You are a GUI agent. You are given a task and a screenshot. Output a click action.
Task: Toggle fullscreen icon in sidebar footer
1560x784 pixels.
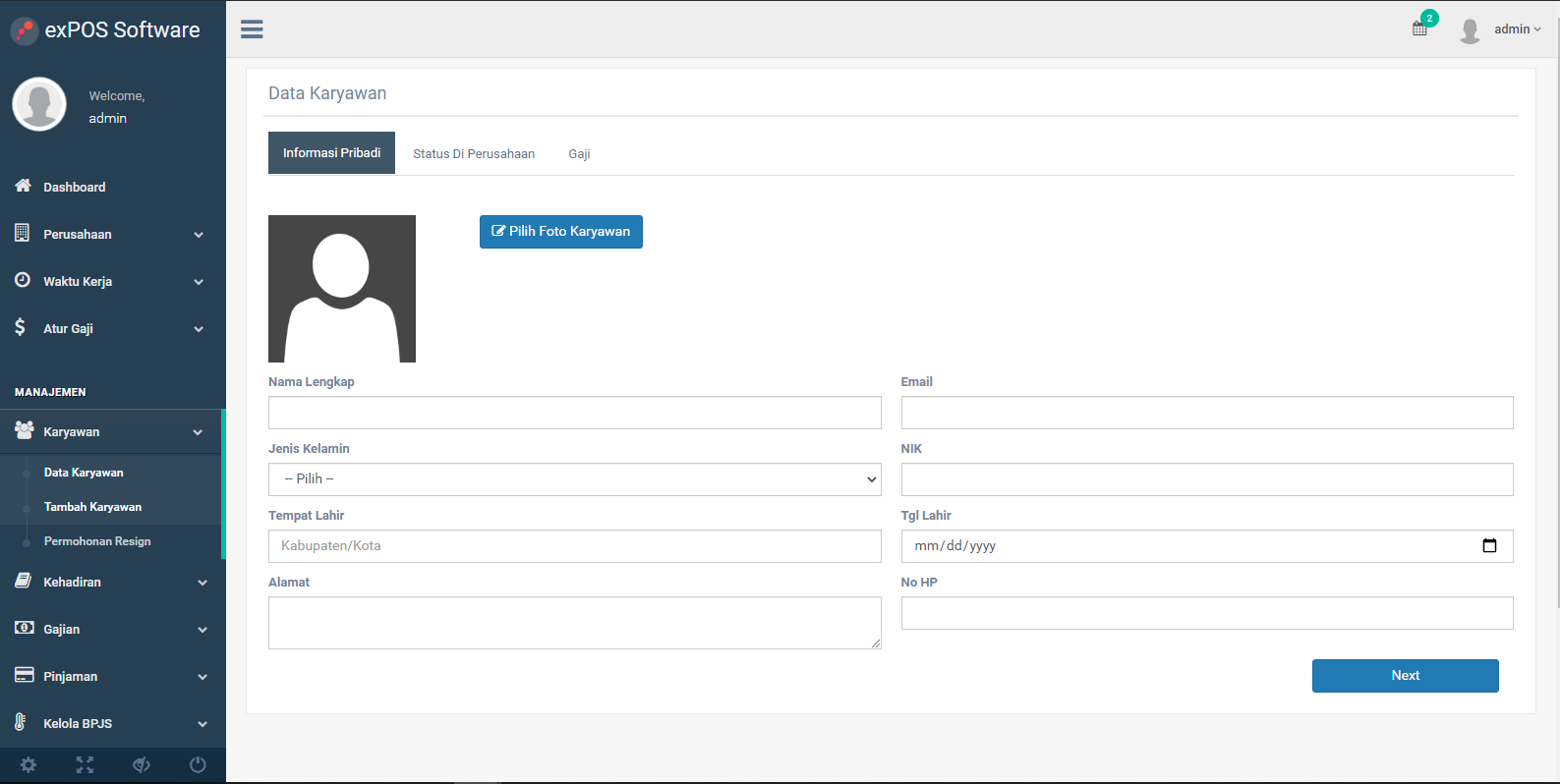point(85,764)
